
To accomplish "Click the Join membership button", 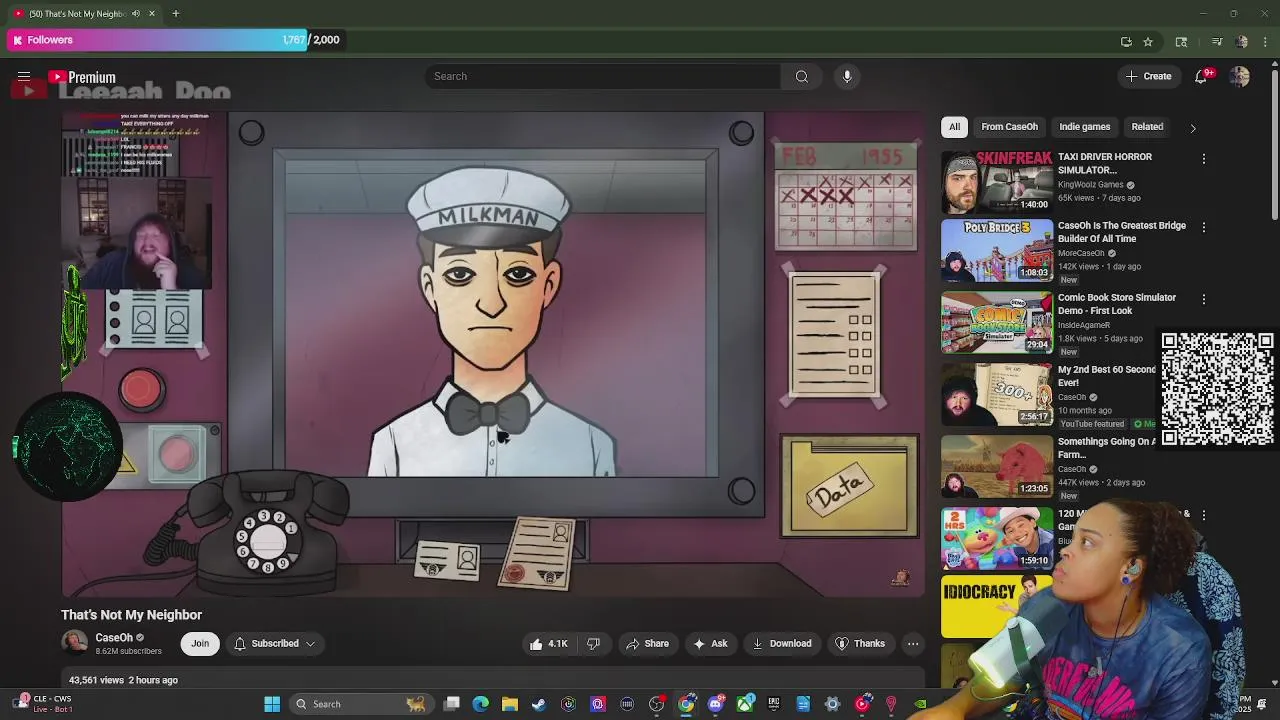I will tap(200, 643).
